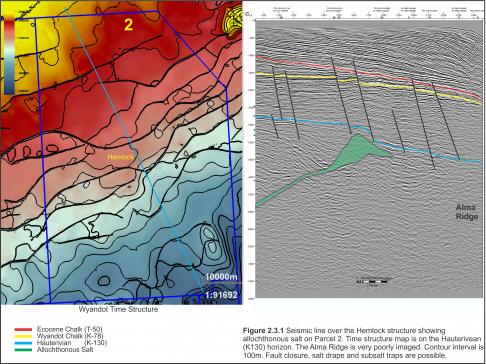Click the Wyandot Chalk (K-78) legend text
Screen dimensions: 486x364
70,336
